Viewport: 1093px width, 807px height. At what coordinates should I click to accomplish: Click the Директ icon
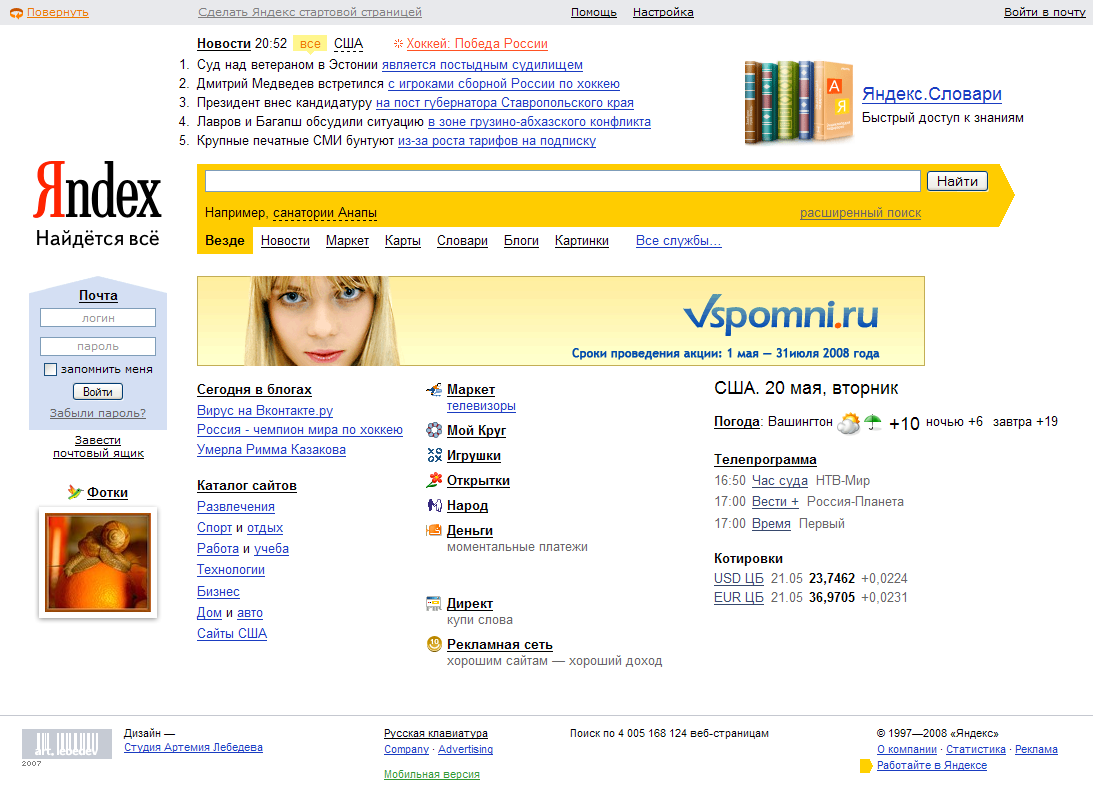tap(434, 604)
